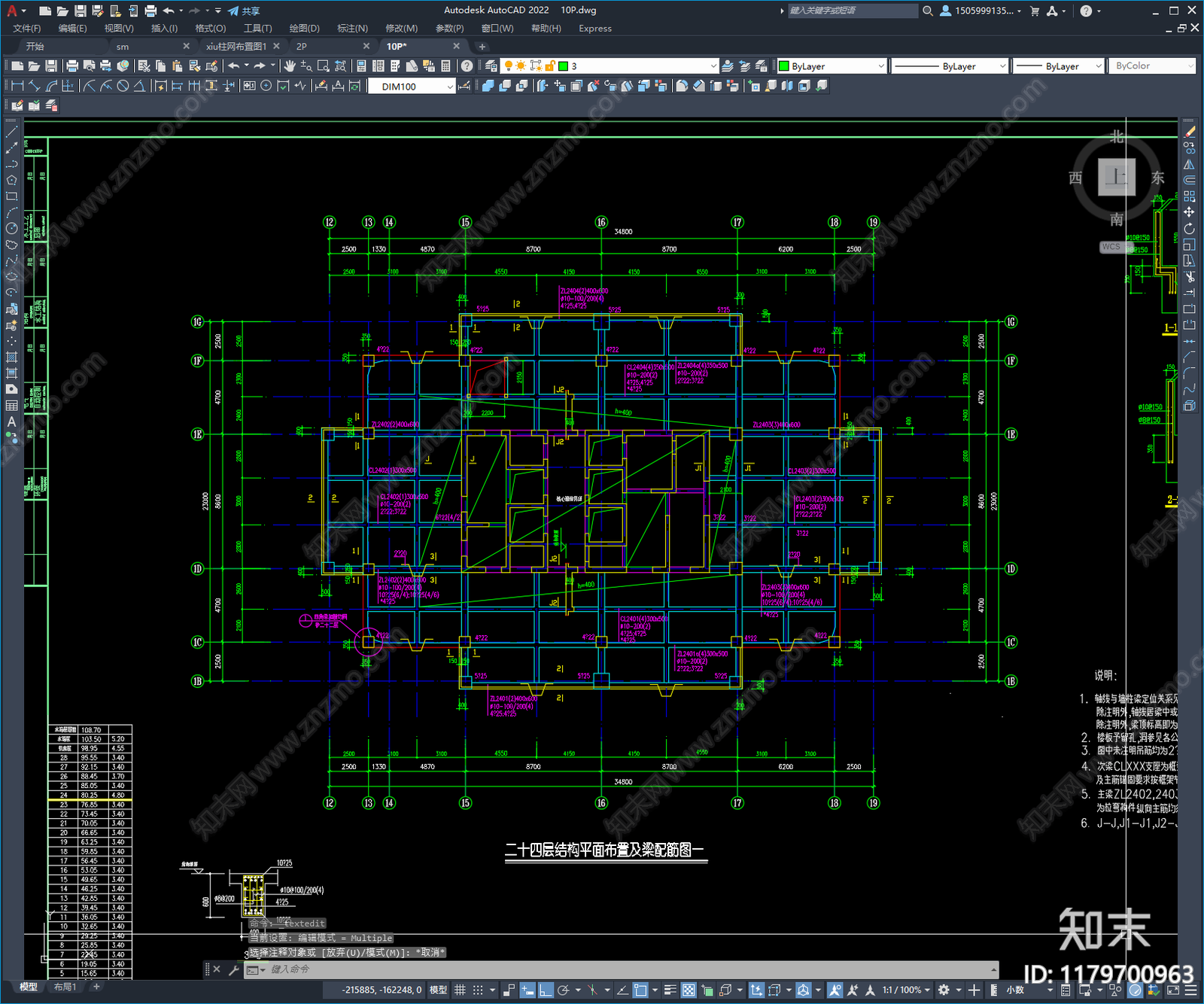
Task: Add a new drawing tab with the plus button
Action: [x=482, y=47]
